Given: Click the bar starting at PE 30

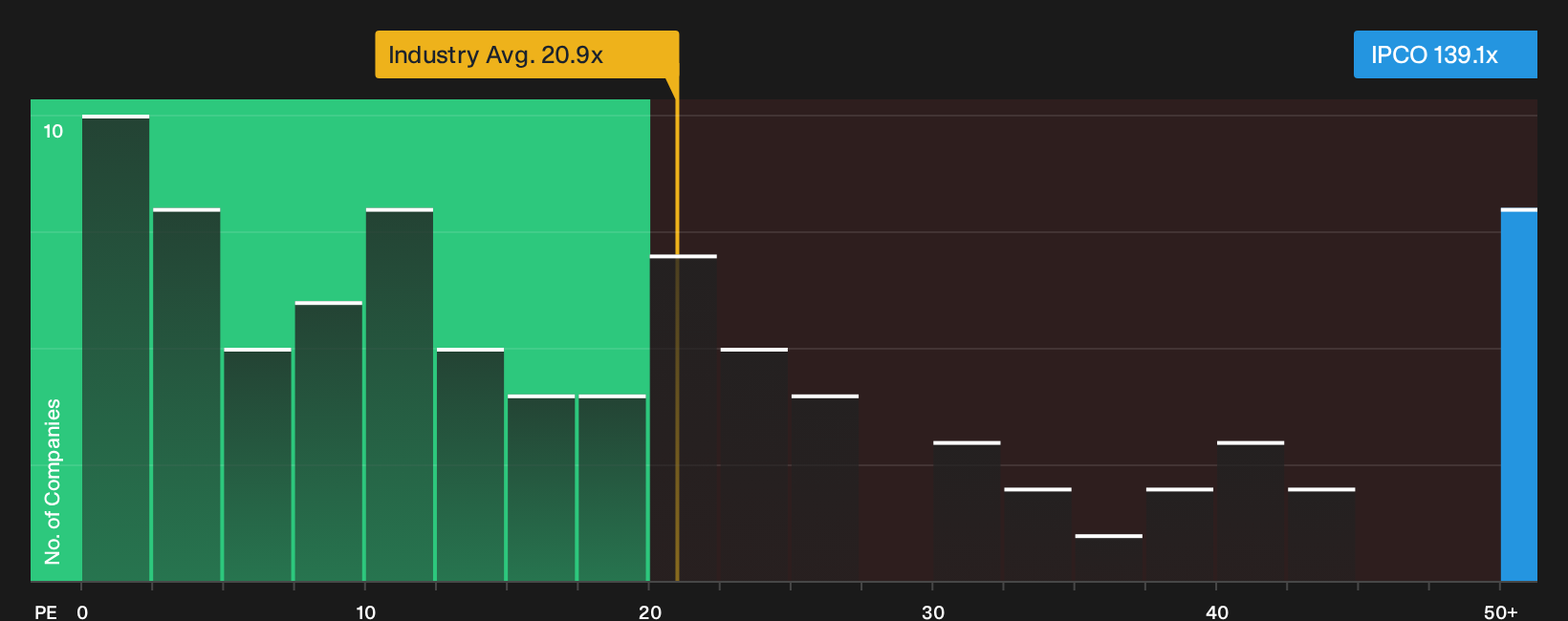Looking at the screenshot, I should [967, 511].
